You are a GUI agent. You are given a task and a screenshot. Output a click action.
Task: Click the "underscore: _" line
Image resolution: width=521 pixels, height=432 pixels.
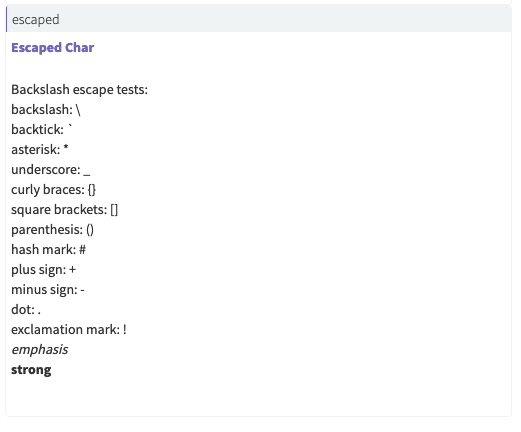coord(51,170)
